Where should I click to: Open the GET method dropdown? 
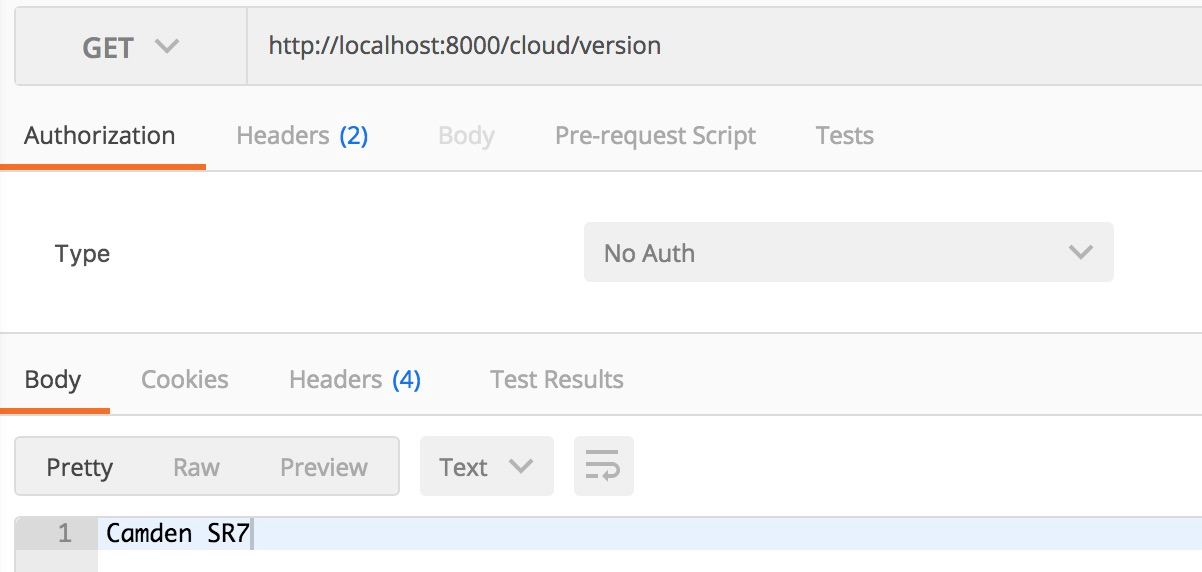click(130, 47)
